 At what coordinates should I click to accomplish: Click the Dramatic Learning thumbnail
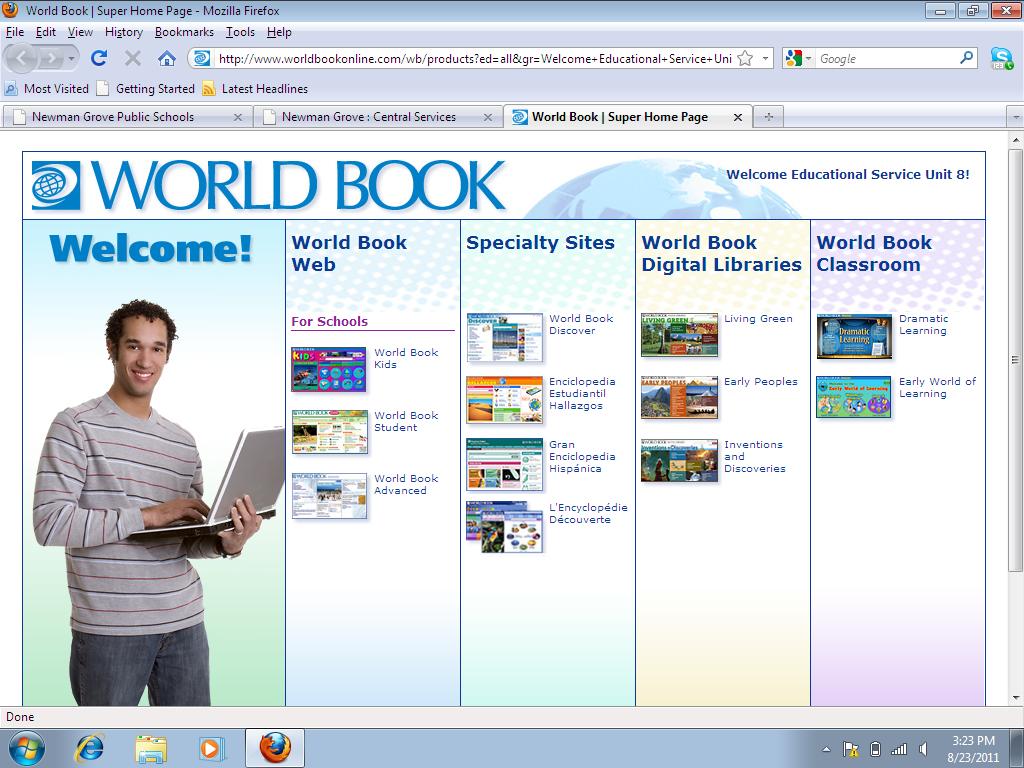pos(854,336)
